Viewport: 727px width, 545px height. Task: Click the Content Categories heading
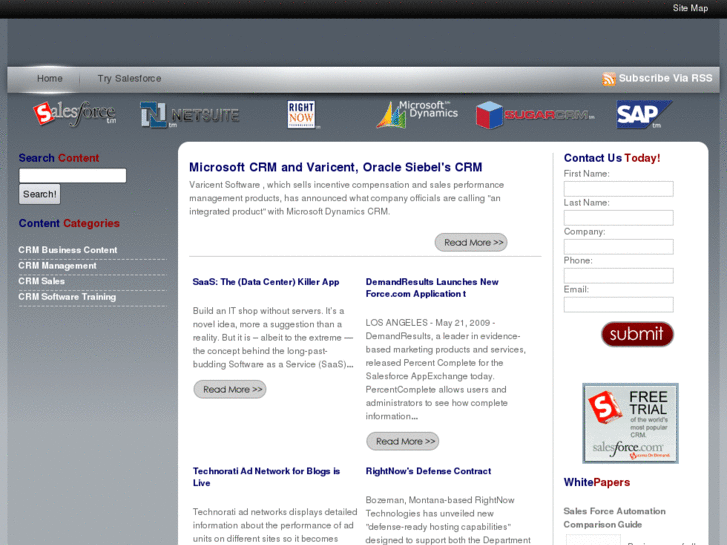pos(69,224)
